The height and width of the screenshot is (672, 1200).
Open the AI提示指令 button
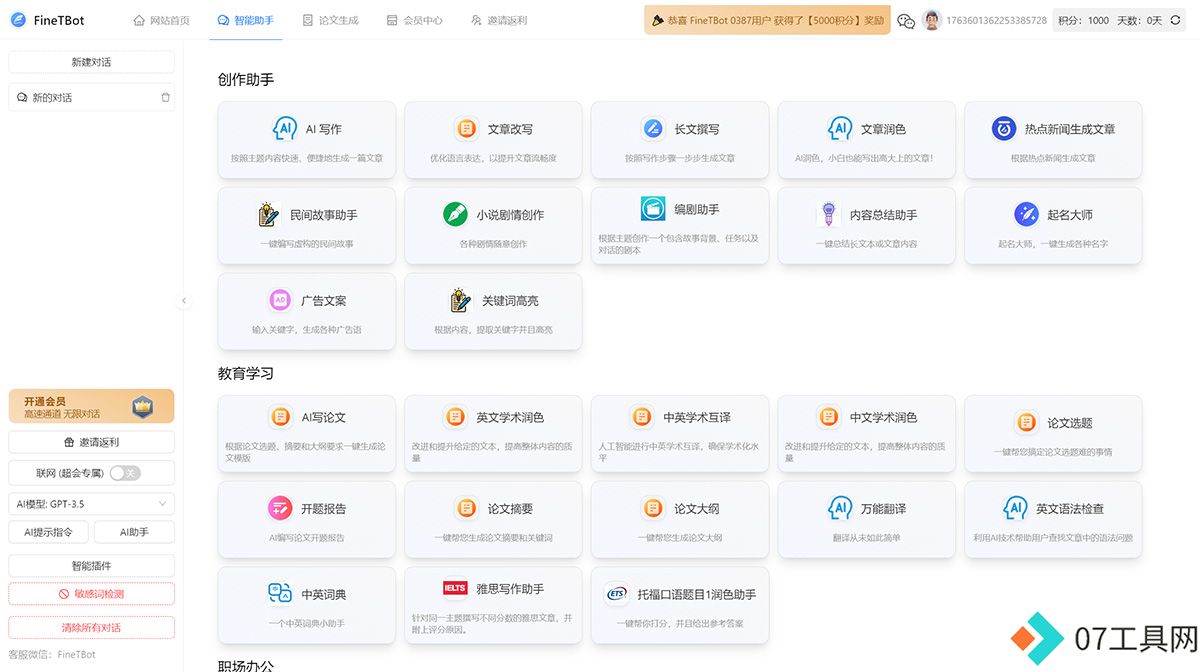tap(48, 532)
